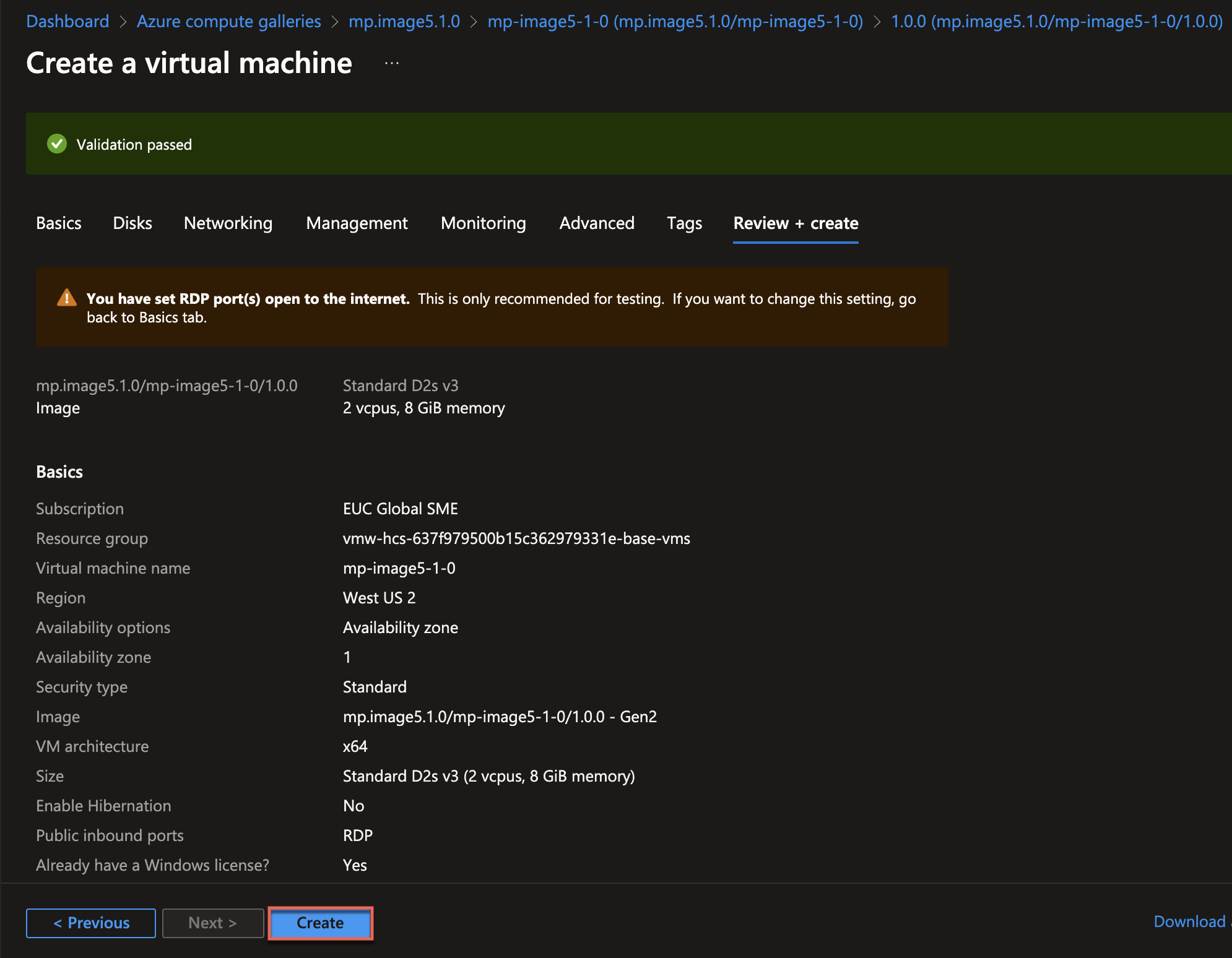Click the Availability options label

[103, 628]
